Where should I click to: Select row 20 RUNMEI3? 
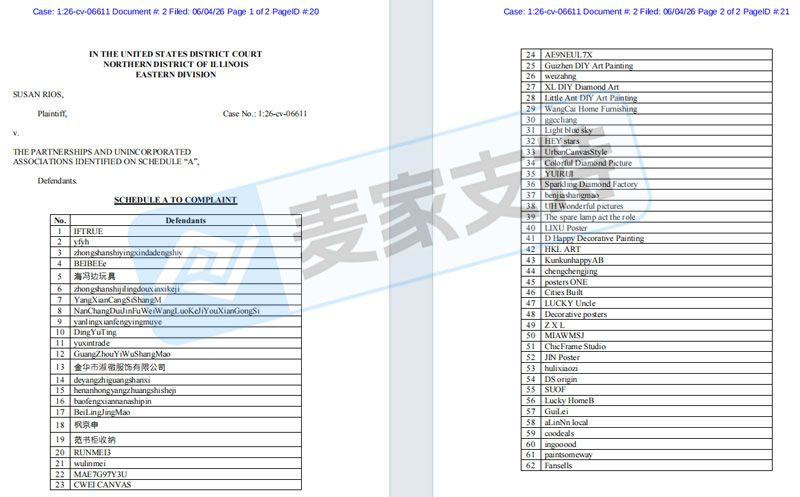pos(176,452)
